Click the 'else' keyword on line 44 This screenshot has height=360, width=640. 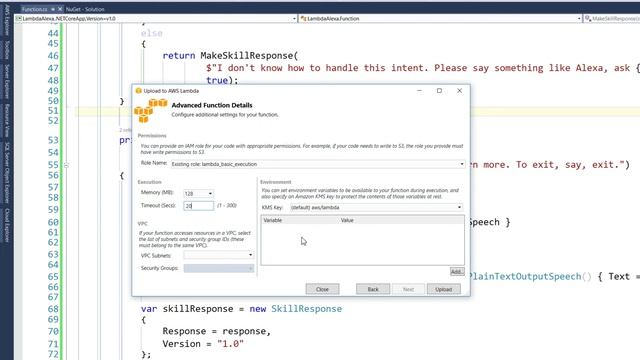[x=151, y=33]
